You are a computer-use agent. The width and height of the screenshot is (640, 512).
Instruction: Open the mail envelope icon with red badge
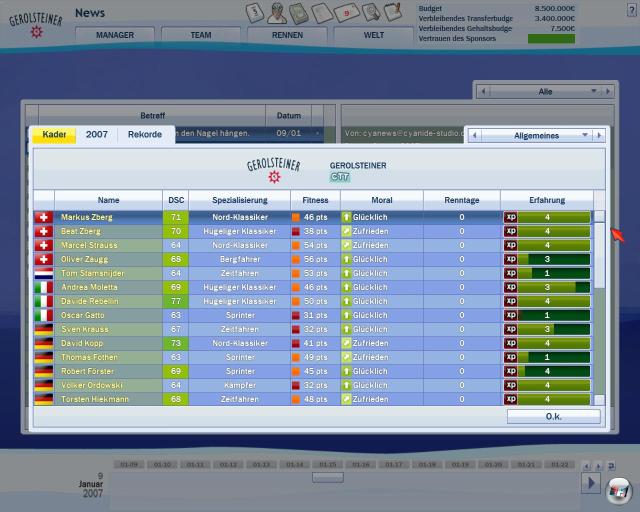point(346,13)
